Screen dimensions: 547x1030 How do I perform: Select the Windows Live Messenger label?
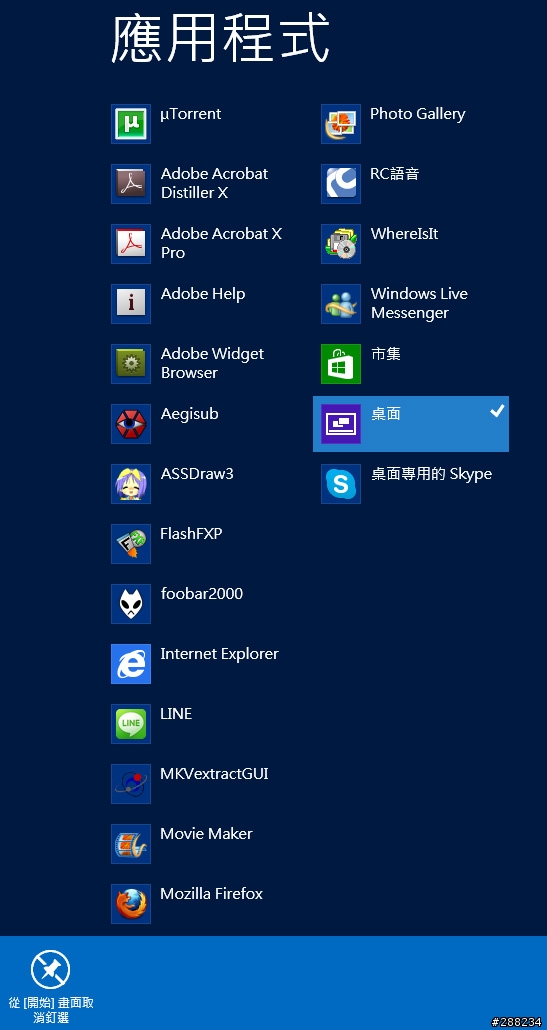pyautogui.click(x=419, y=303)
